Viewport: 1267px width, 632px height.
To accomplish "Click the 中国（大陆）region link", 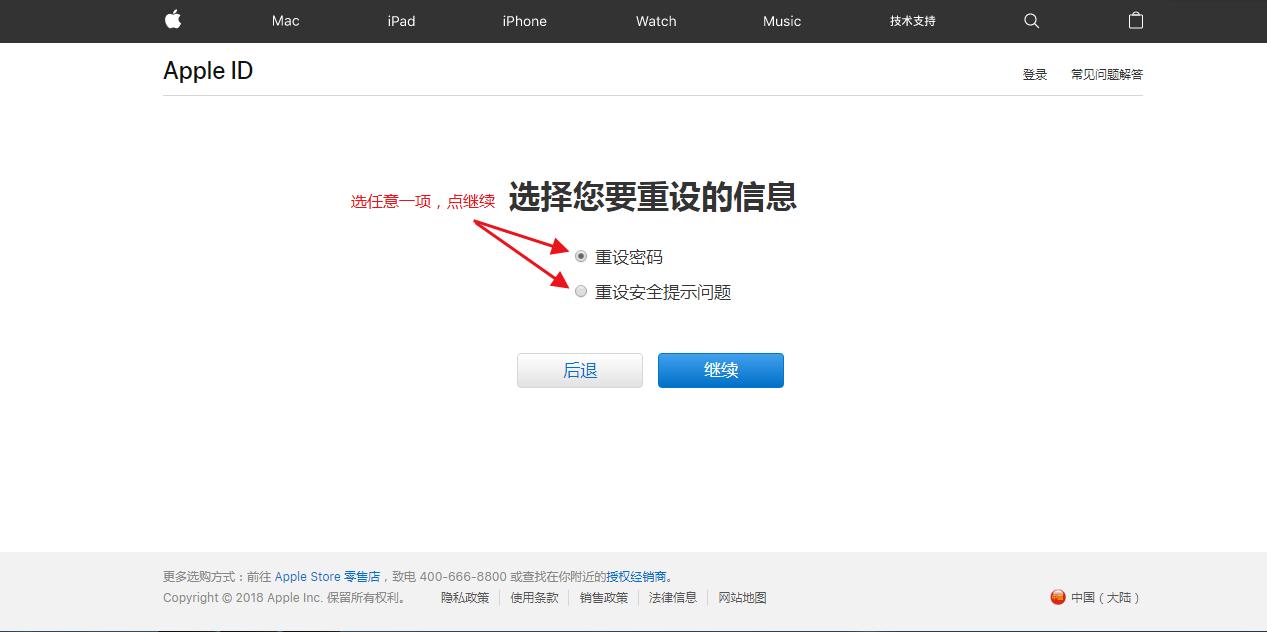I will click(x=1106, y=598).
